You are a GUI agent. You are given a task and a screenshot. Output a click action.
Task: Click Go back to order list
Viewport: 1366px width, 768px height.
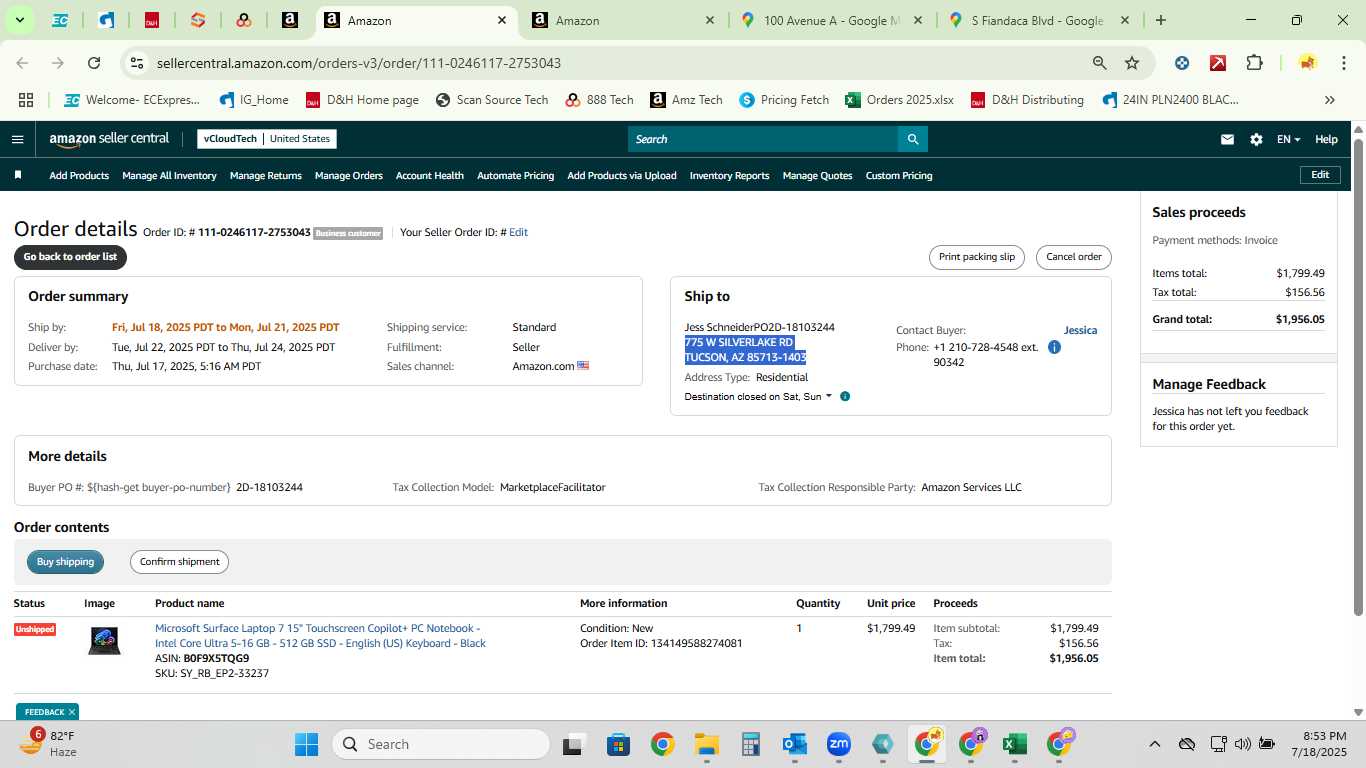coord(70,257)
